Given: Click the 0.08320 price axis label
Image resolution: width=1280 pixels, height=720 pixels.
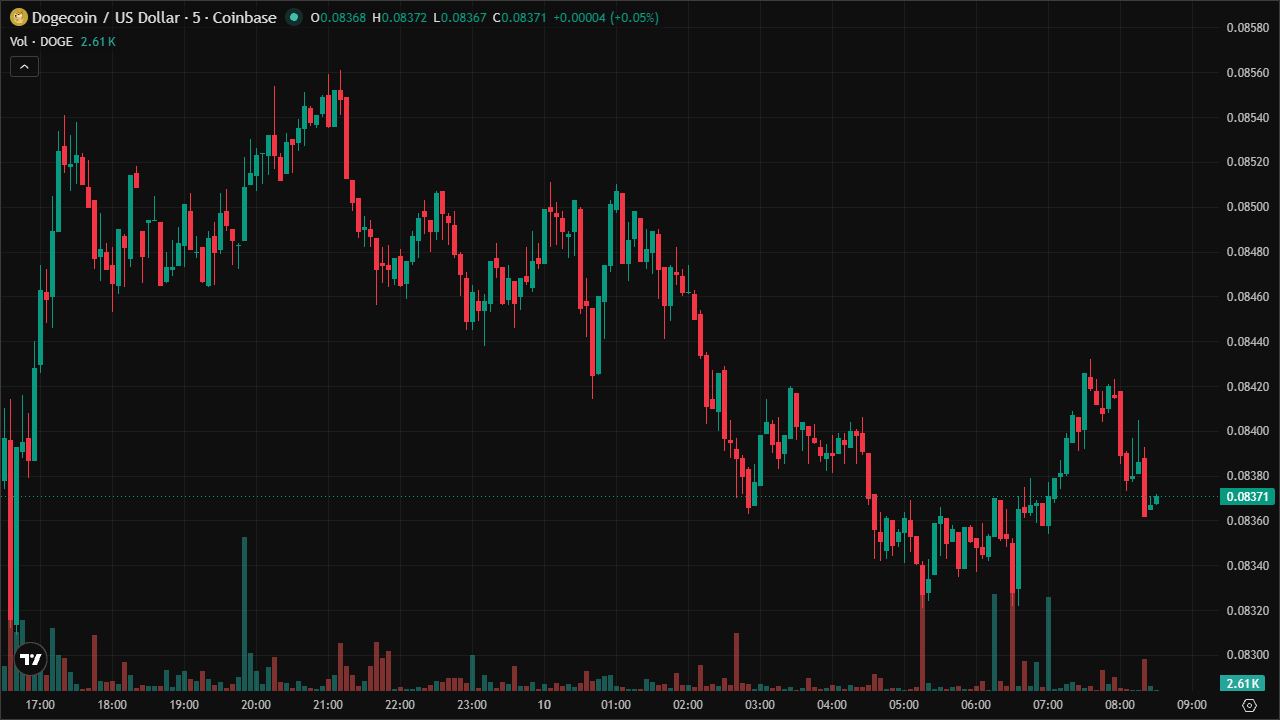Looking at the screenshot, I should [x=1247, y=610].
